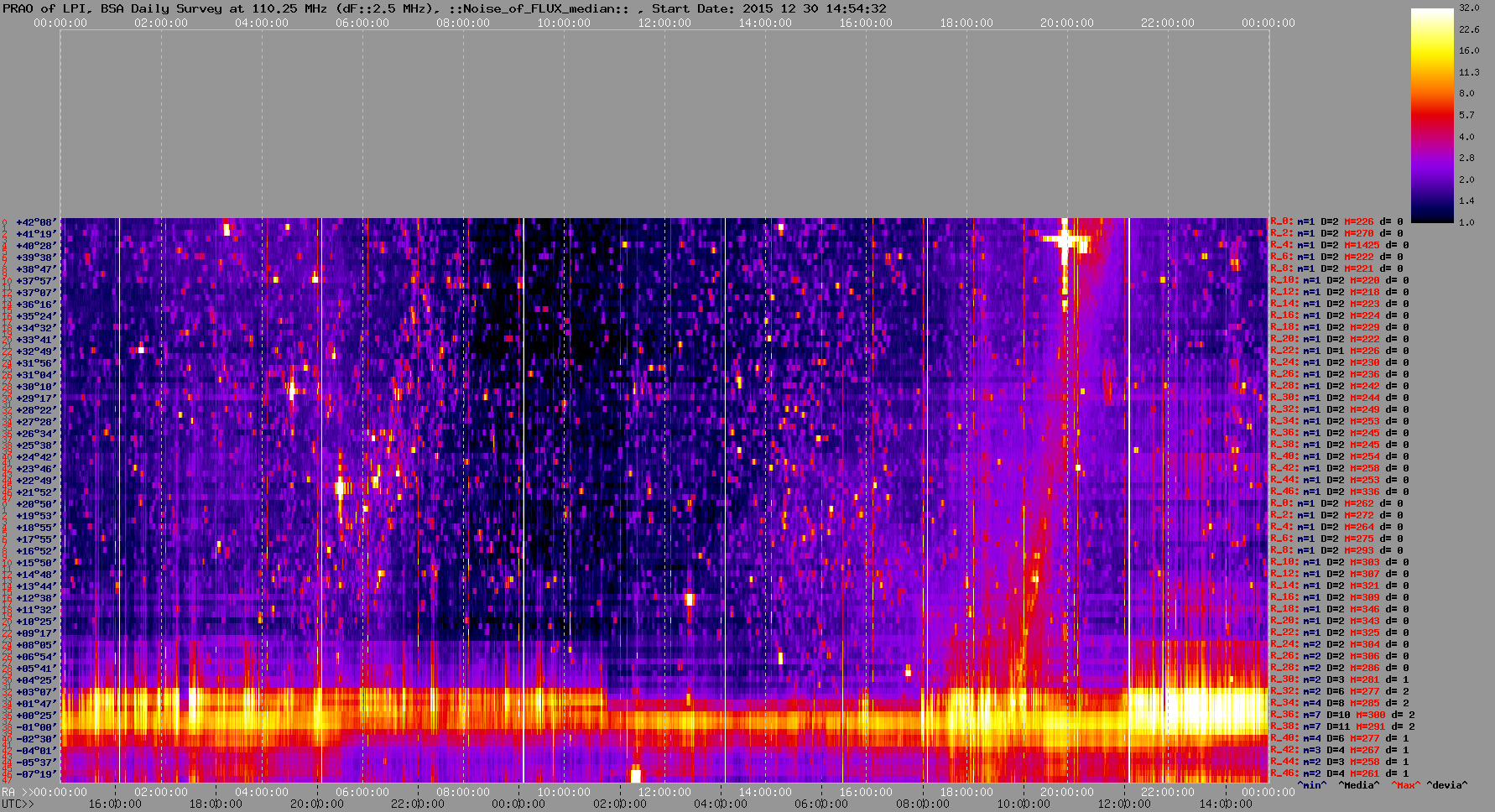Click the 1.0 label under the color scale
1495x812 pixels.
coord(1466,222)
